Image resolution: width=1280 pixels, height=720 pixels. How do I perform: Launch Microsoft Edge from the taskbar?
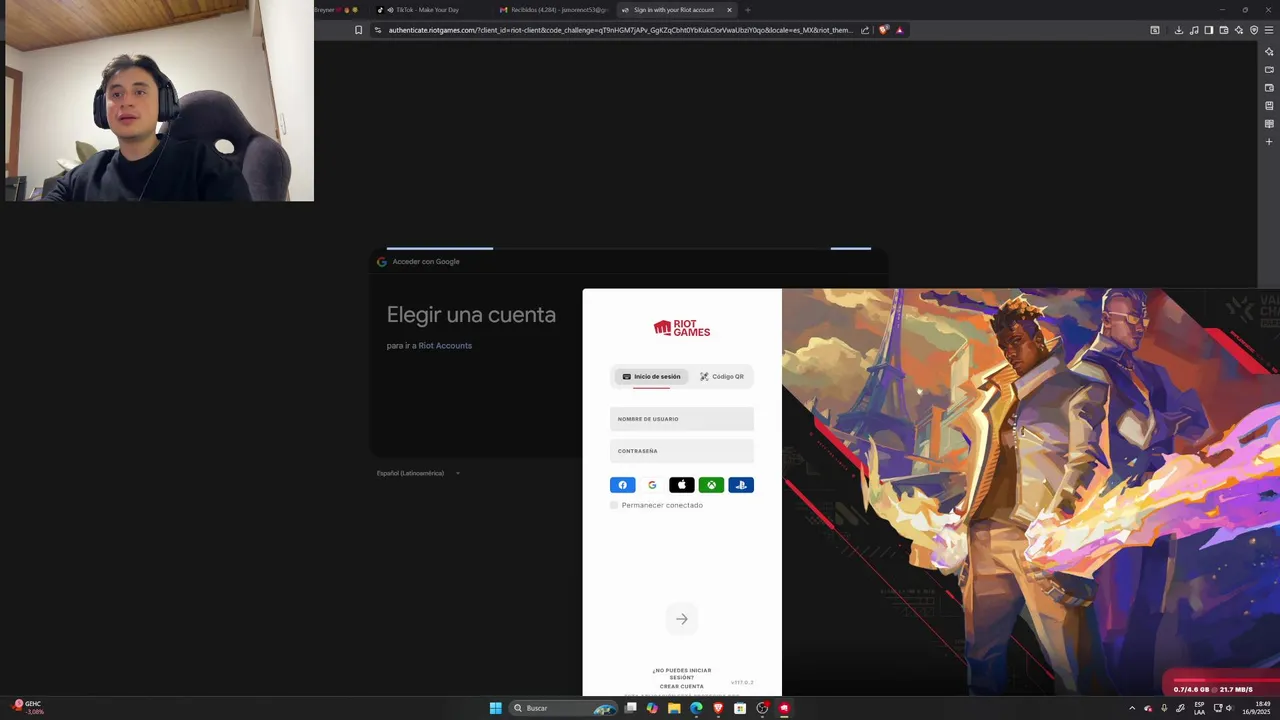point(696,708)
